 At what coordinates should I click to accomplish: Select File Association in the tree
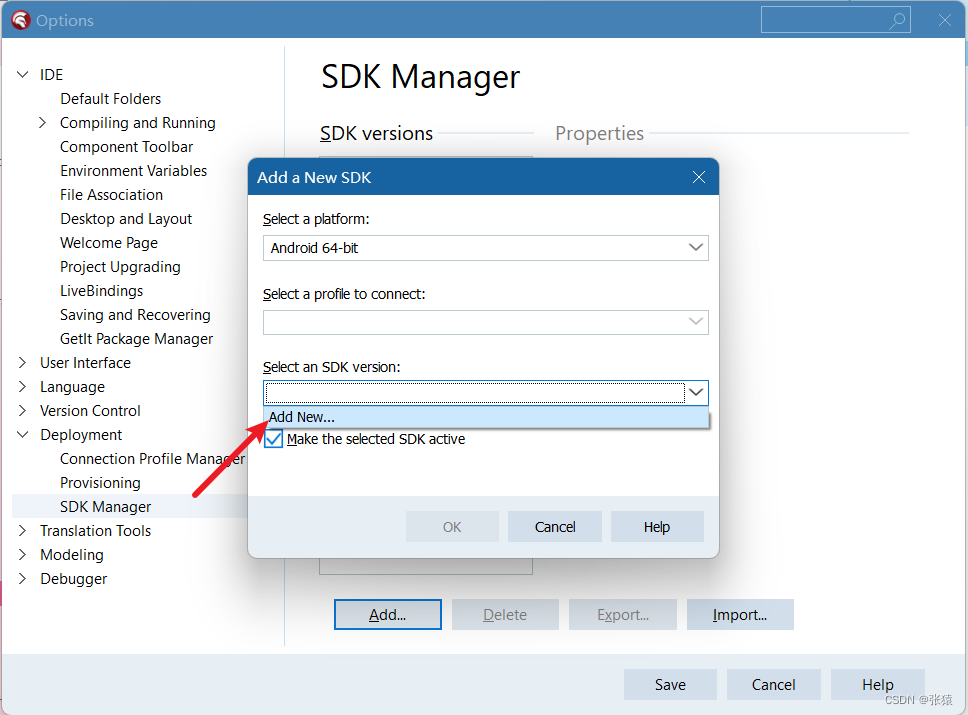112,195
